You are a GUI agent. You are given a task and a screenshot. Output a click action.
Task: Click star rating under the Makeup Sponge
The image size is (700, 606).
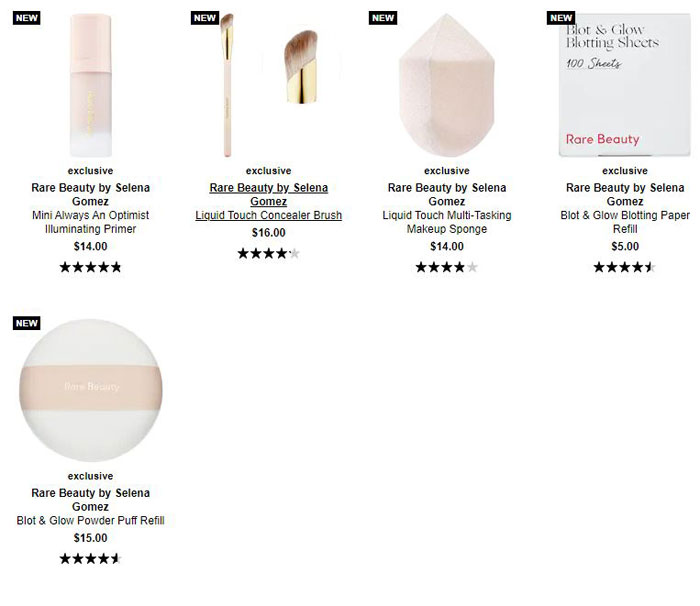coord(446,267)
